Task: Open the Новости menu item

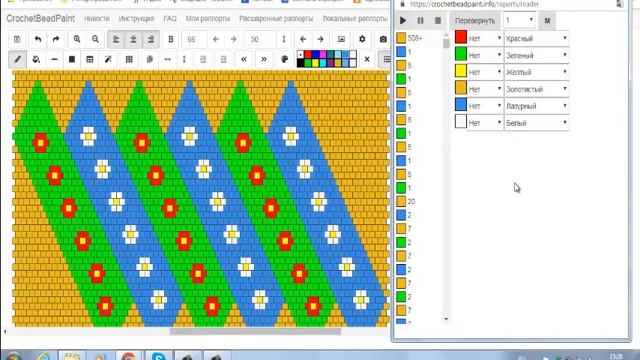Action: (97, 19)
